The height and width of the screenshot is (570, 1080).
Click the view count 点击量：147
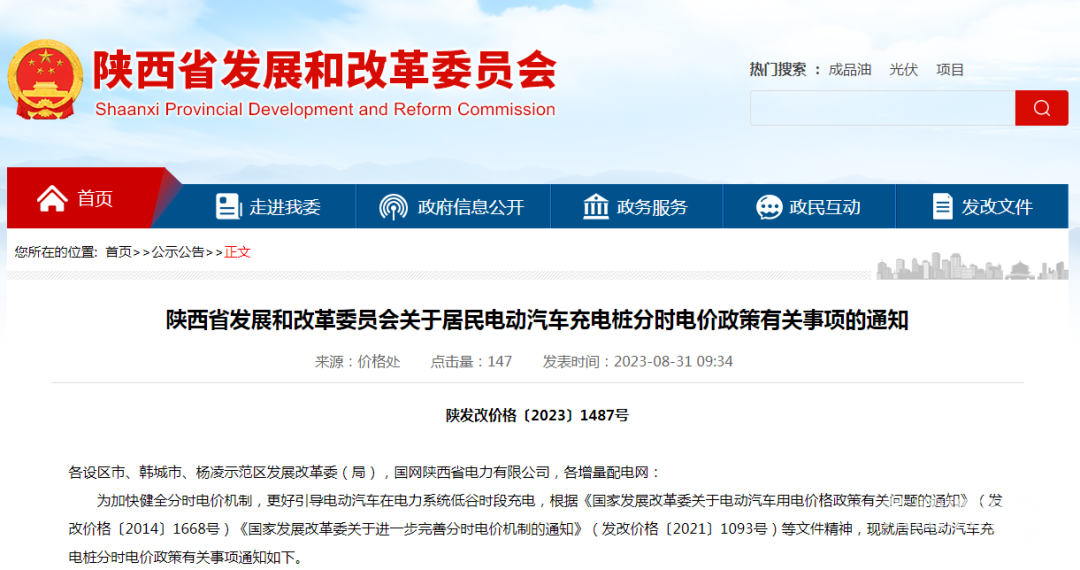coord(471,361)
